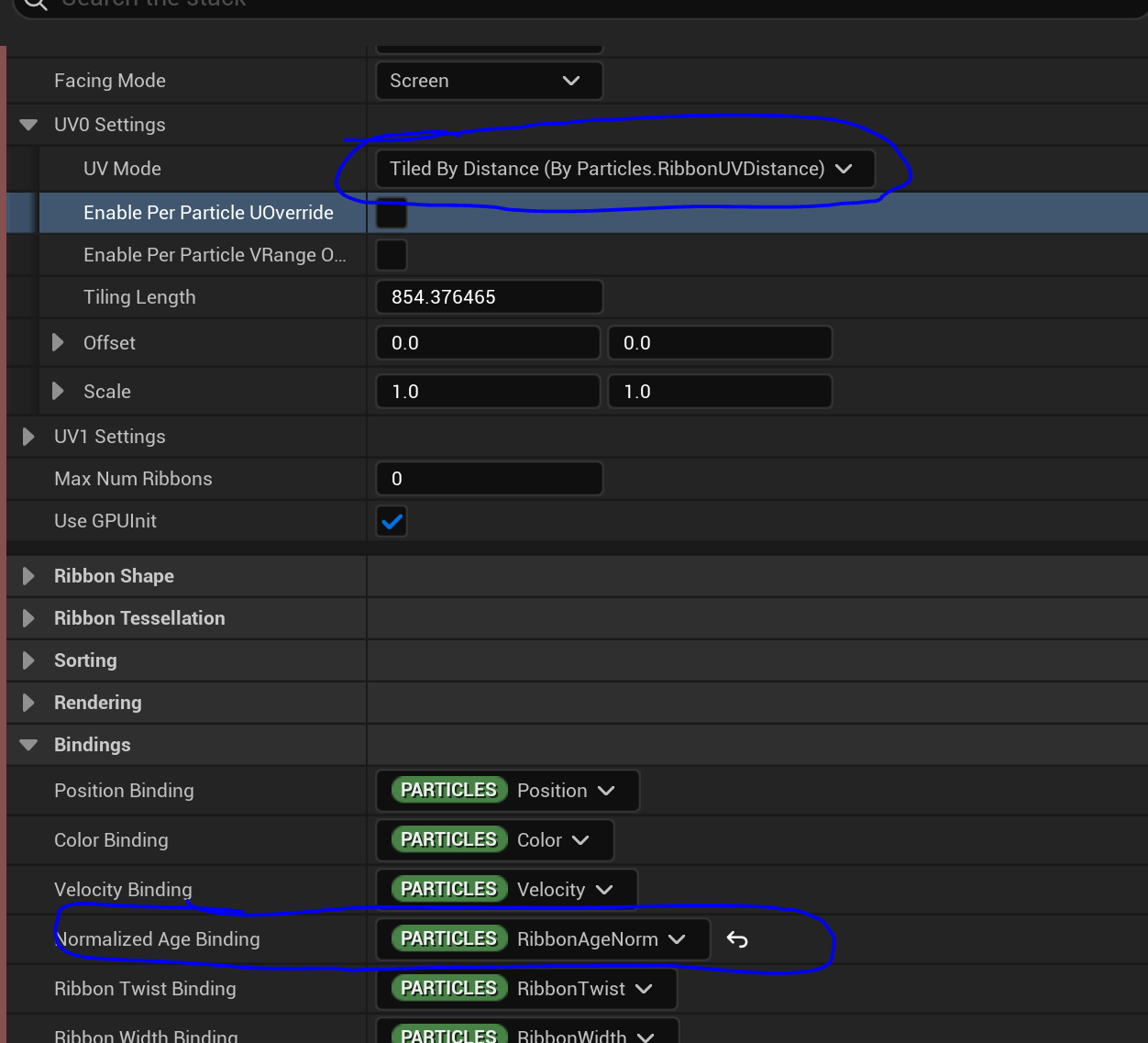1148x1043 pixels.
Task: Reset Normalized Age Binding to default
Action: point(737,939)
